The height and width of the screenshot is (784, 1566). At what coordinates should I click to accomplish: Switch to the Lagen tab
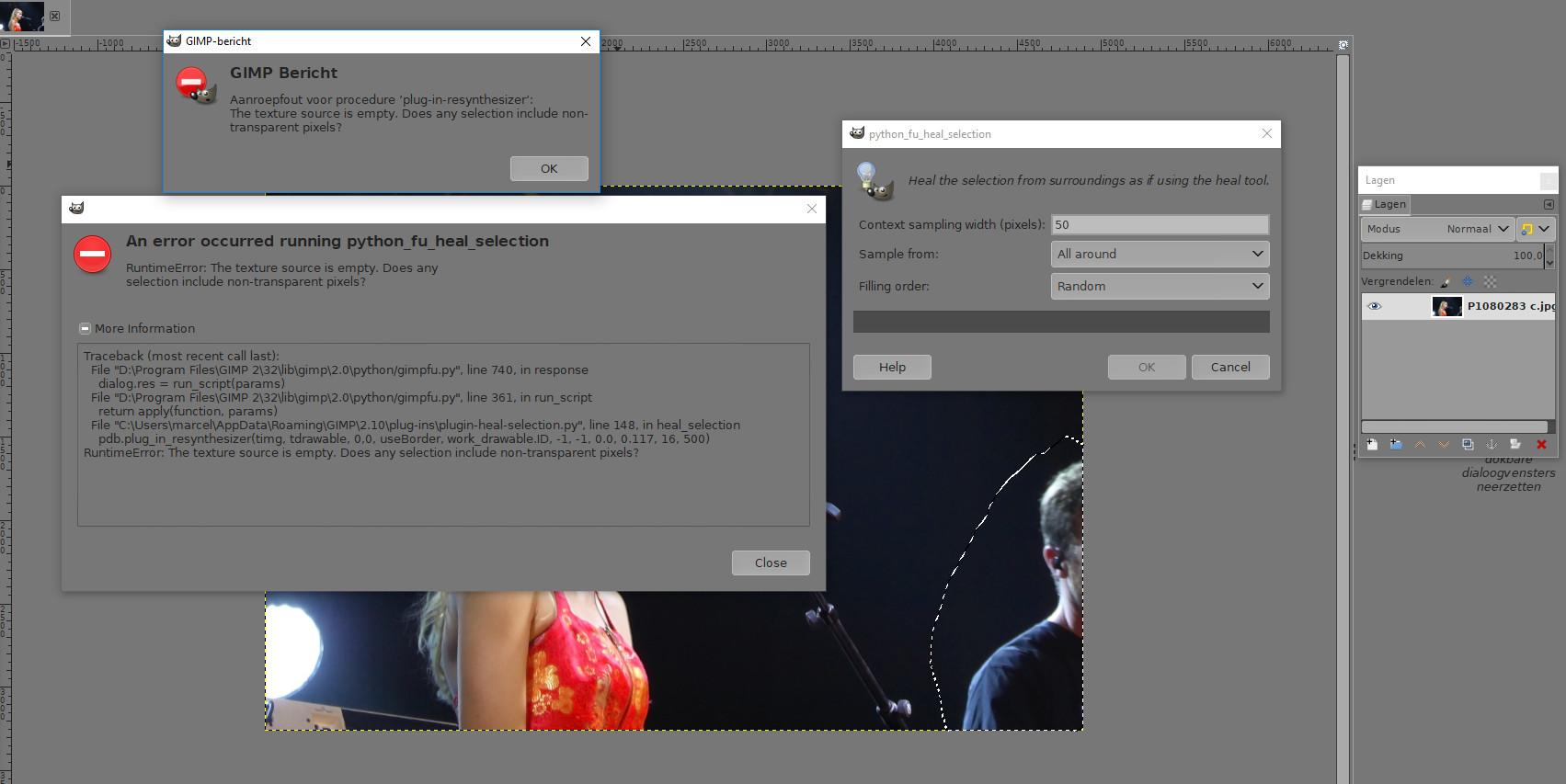tap(1384, 204)
